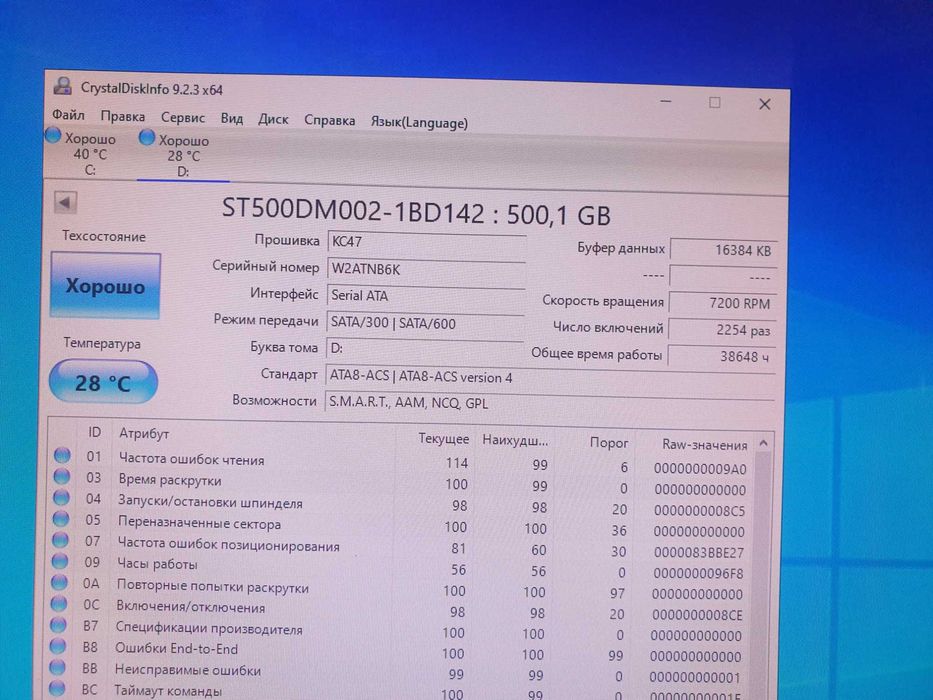Open the Справка menu
933x700 pixels.
tap(330, 120)
